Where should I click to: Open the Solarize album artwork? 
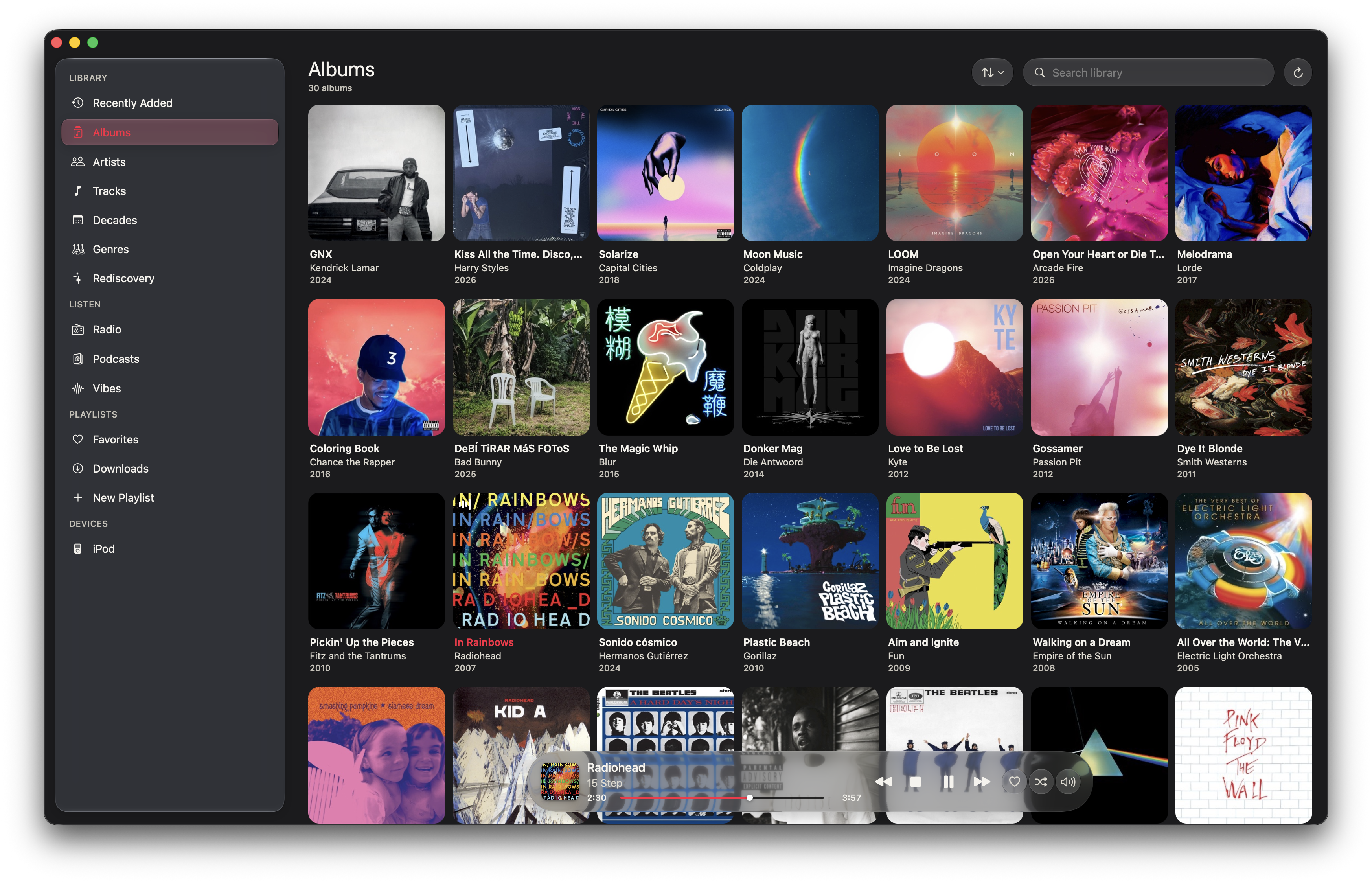(665, 173)
